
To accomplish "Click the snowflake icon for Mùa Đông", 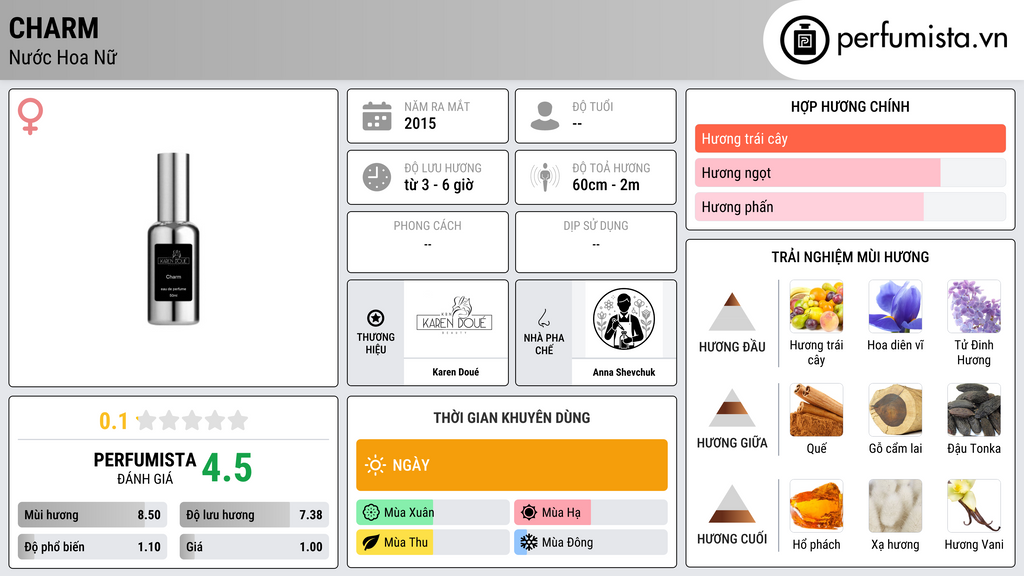I will click(529, 542).
